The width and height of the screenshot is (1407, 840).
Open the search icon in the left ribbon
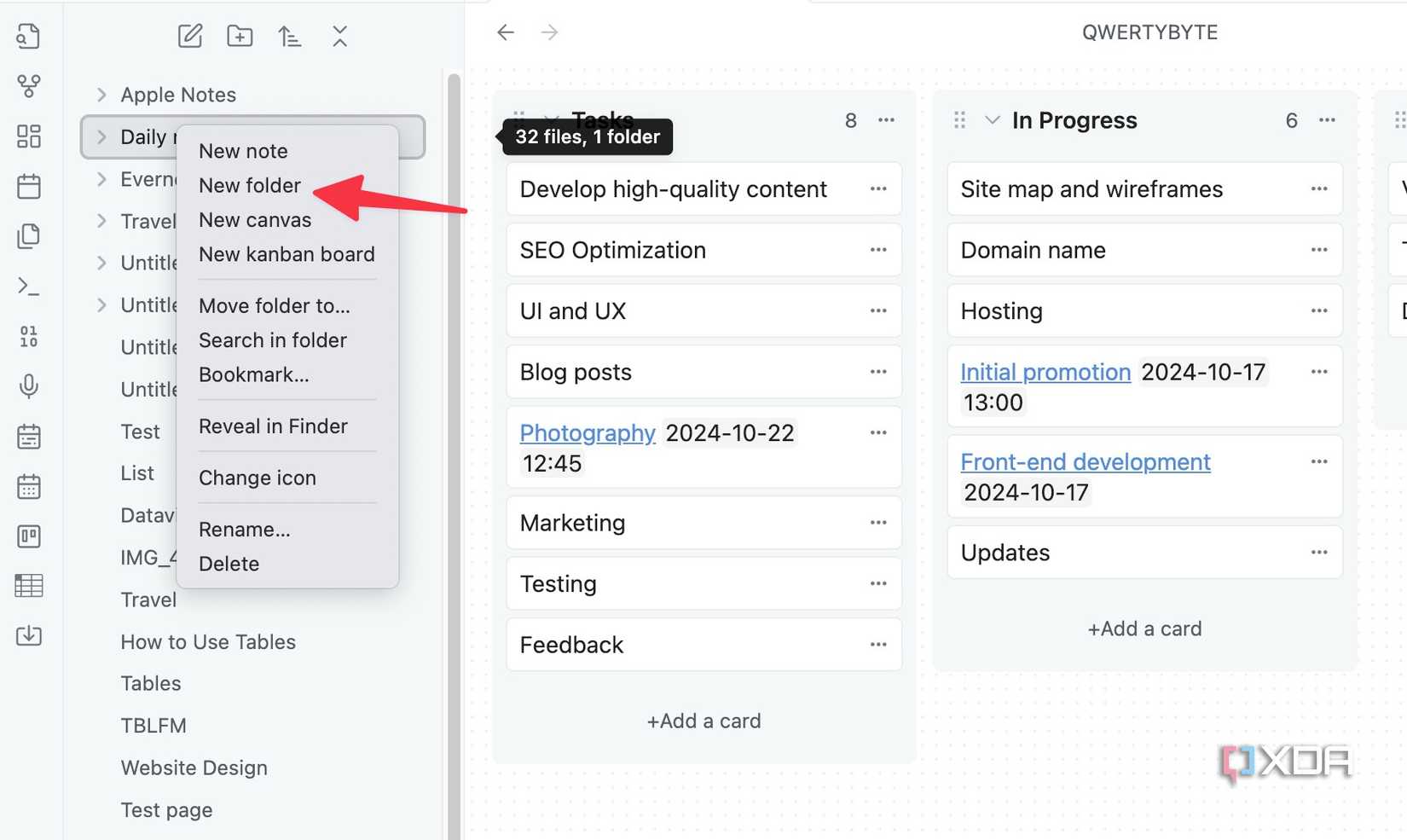pos(28,37)
